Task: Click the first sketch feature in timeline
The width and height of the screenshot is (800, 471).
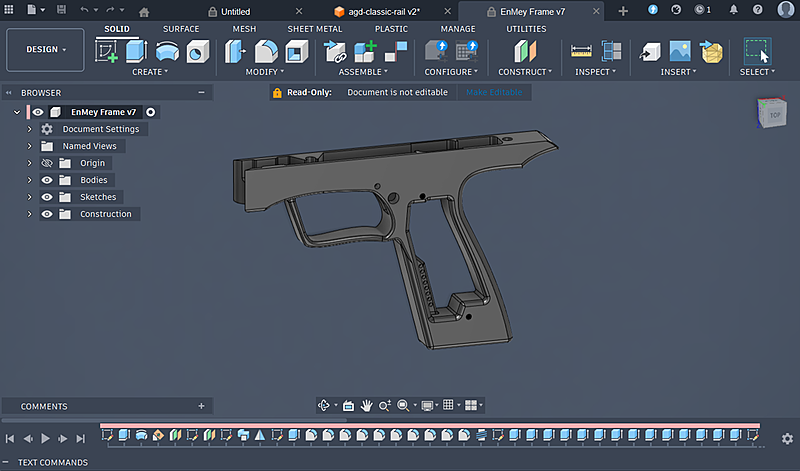Action: [x=107, y=435]
